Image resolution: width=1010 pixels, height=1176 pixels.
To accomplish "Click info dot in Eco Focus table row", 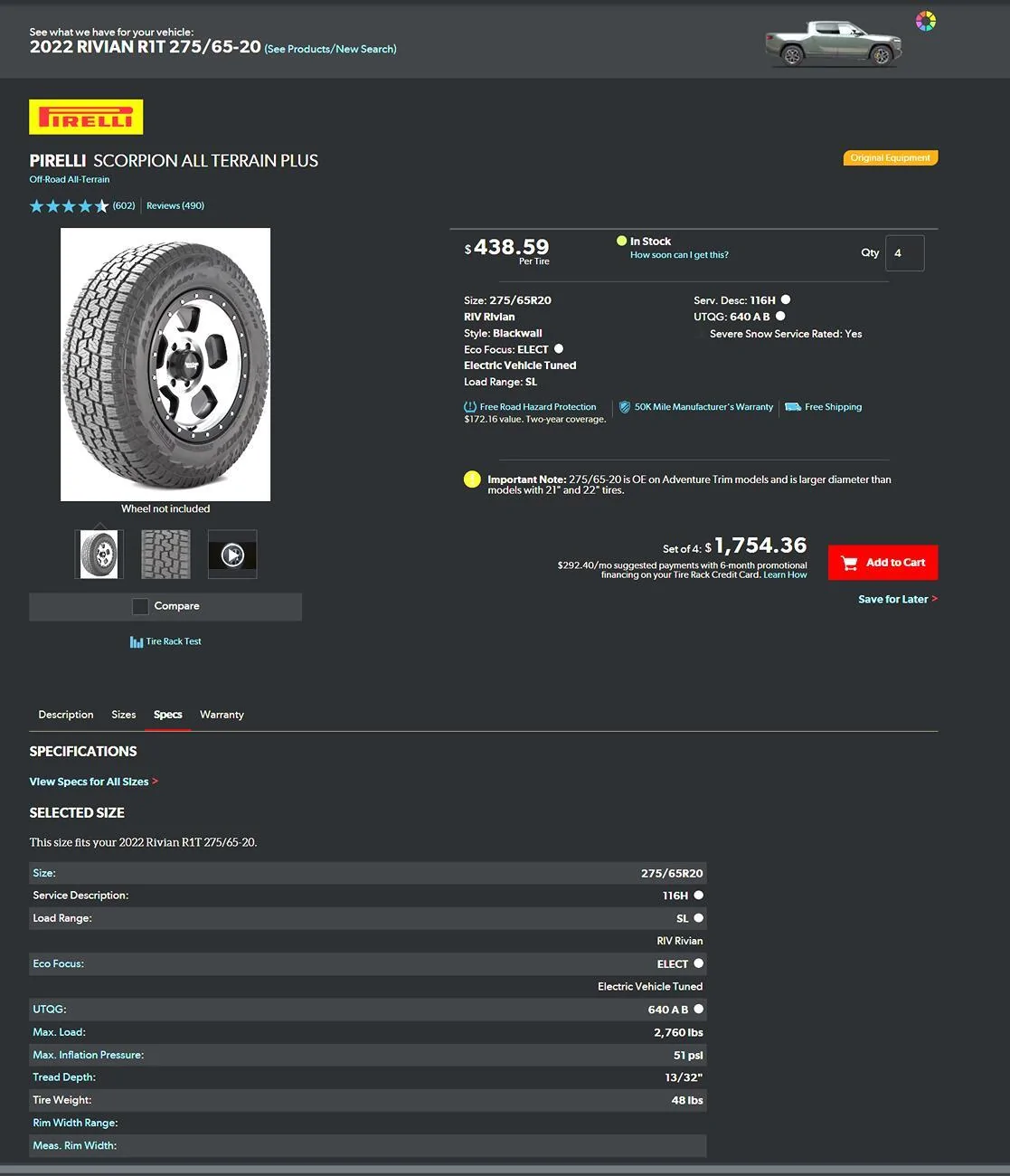I will 698,963.
